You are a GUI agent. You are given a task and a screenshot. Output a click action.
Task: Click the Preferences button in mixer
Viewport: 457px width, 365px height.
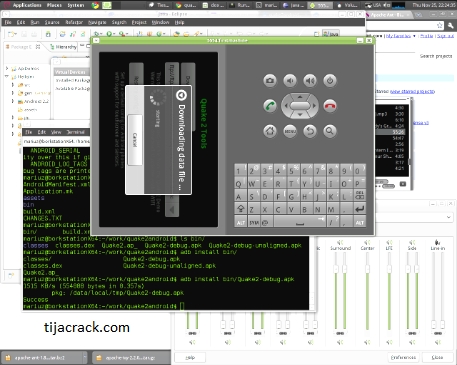[403, 357]
